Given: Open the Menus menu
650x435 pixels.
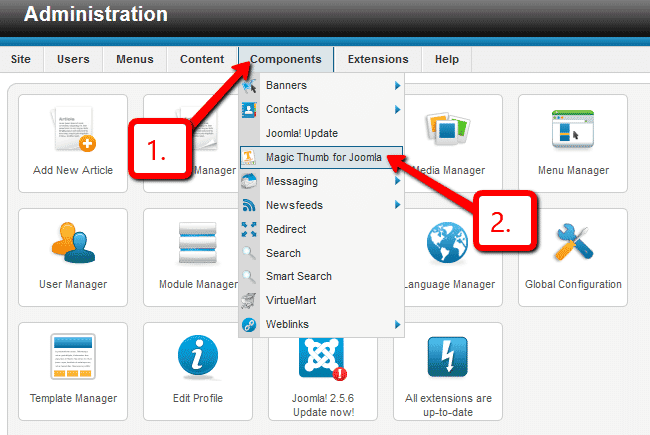Looking at the screenshot, I should [135, 59].
